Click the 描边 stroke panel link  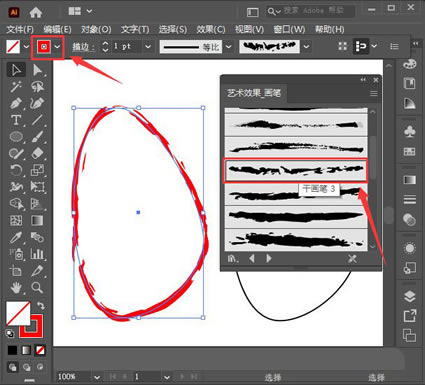[x=83, y=47]
